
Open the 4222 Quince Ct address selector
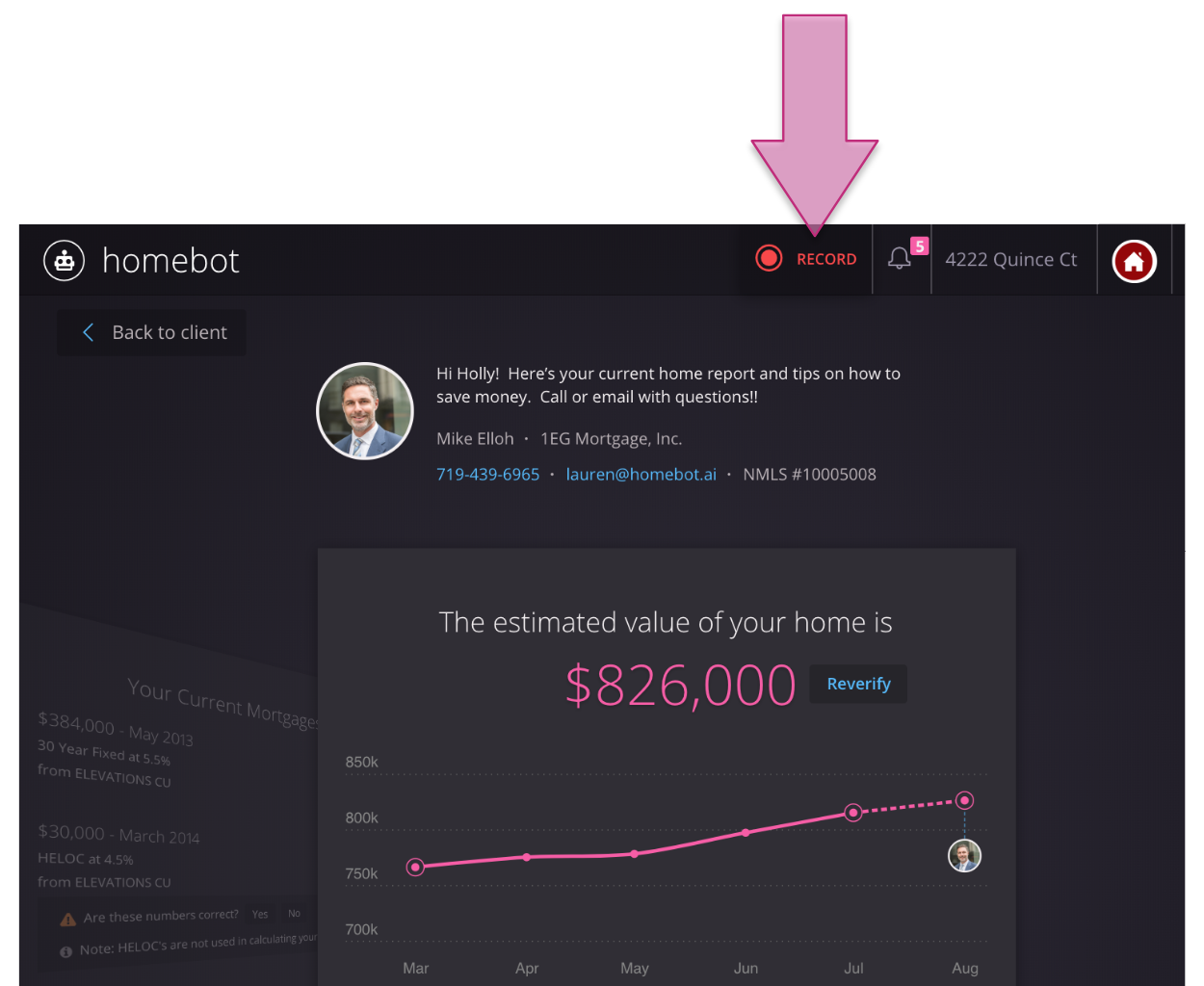click(1010, 260)
